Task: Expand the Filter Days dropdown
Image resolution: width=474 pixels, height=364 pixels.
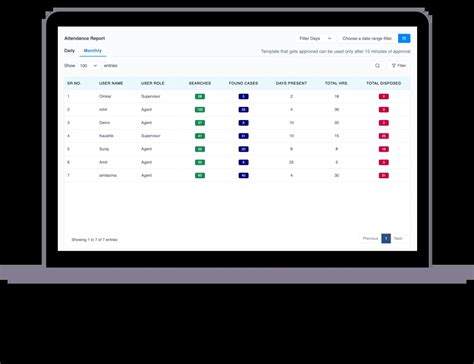Action: click(315, 38)
